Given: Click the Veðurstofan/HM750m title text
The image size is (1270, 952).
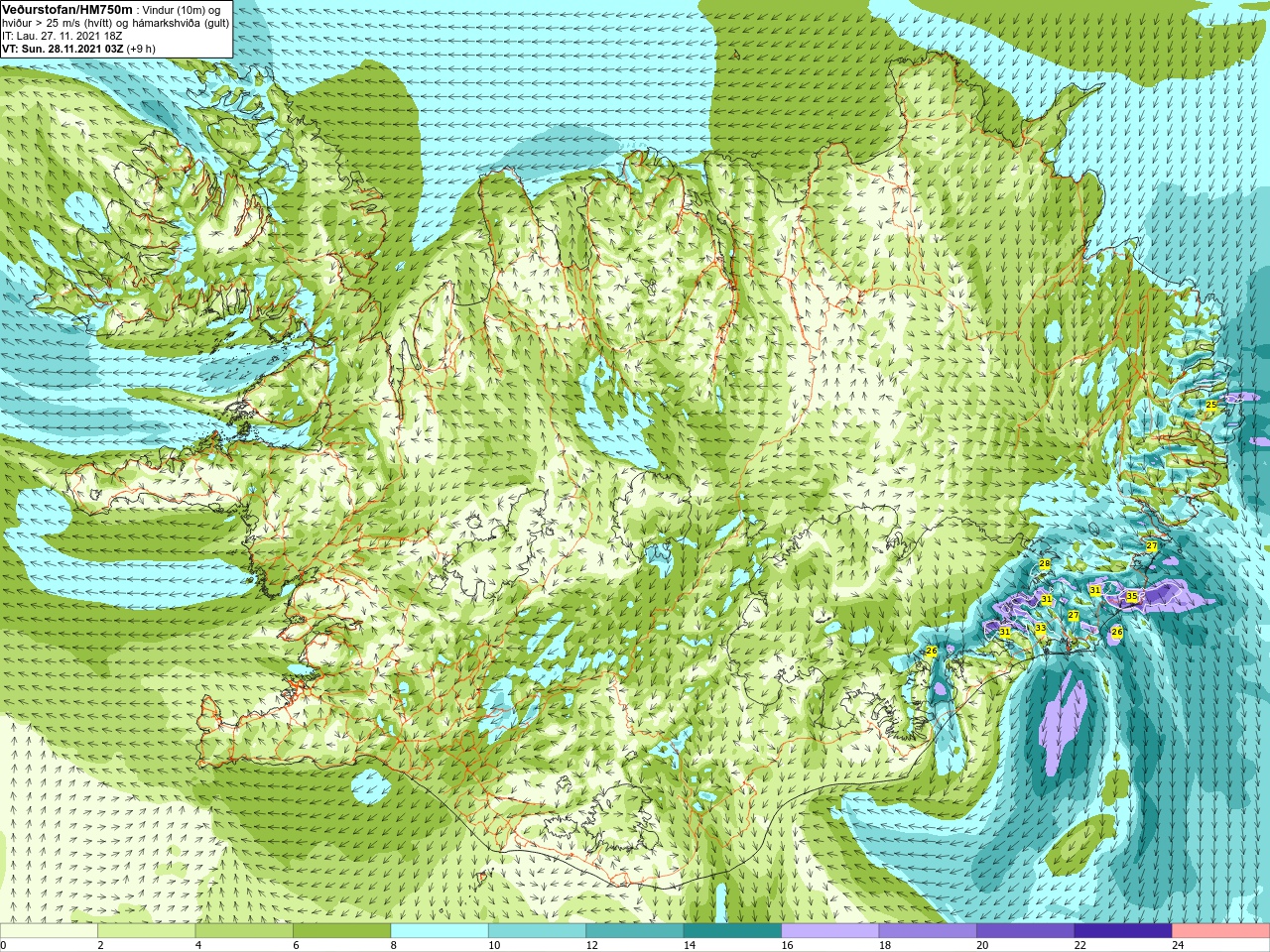Looking at the screenshot, I should pyautogui.click(x=66, y=9).
